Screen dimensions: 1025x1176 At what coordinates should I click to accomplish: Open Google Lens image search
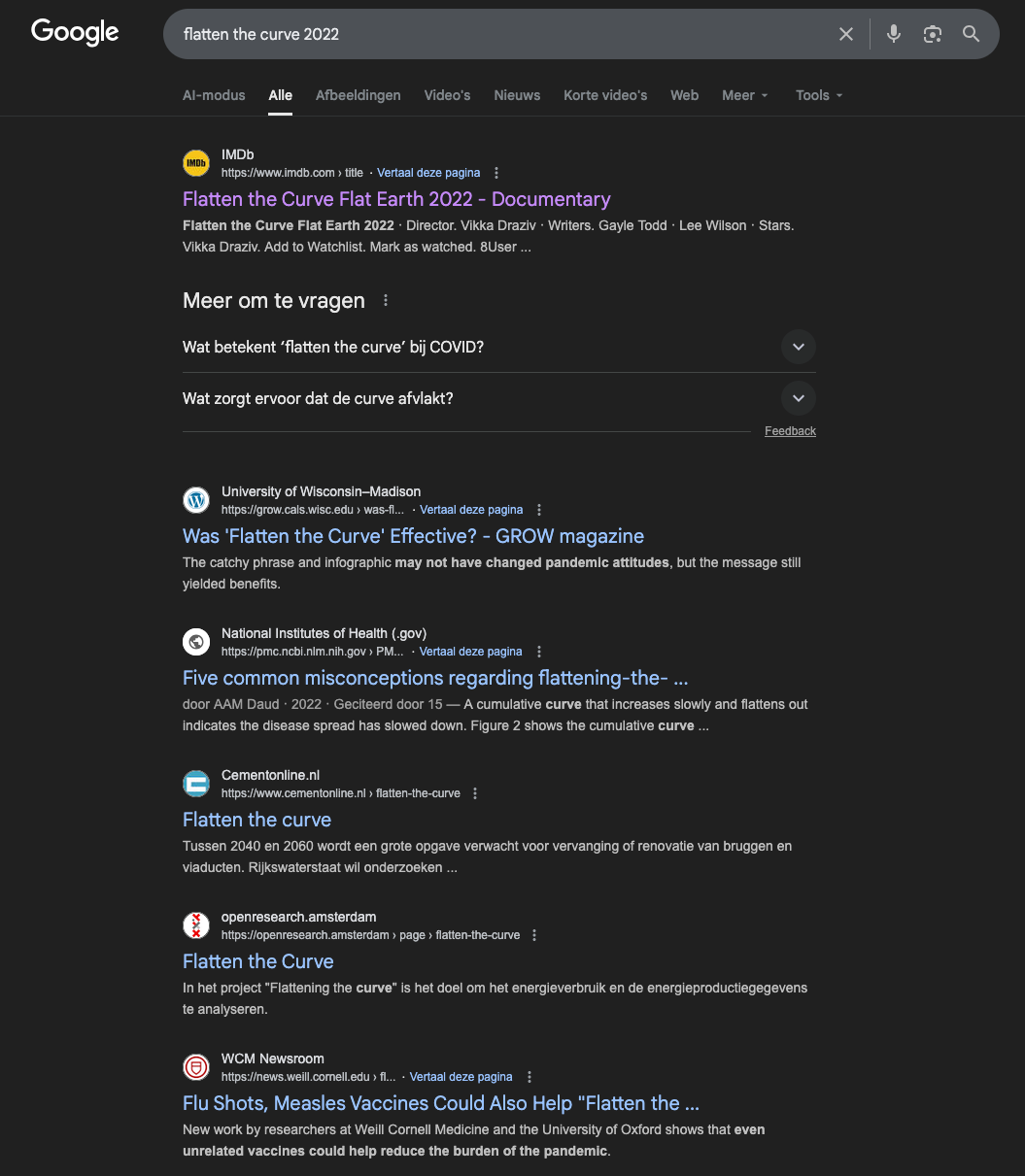point(932,33)
